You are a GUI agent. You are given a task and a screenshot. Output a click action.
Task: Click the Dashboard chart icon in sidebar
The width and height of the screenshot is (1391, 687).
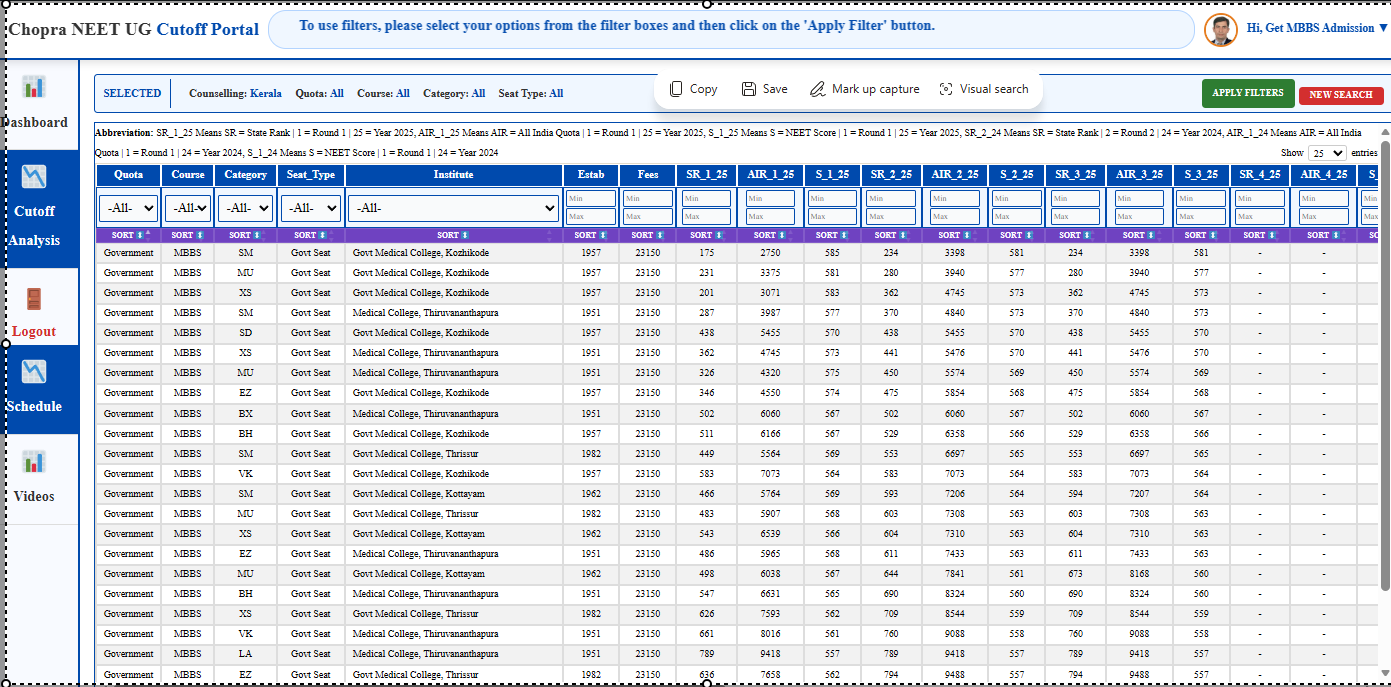(x=34, y=87)
